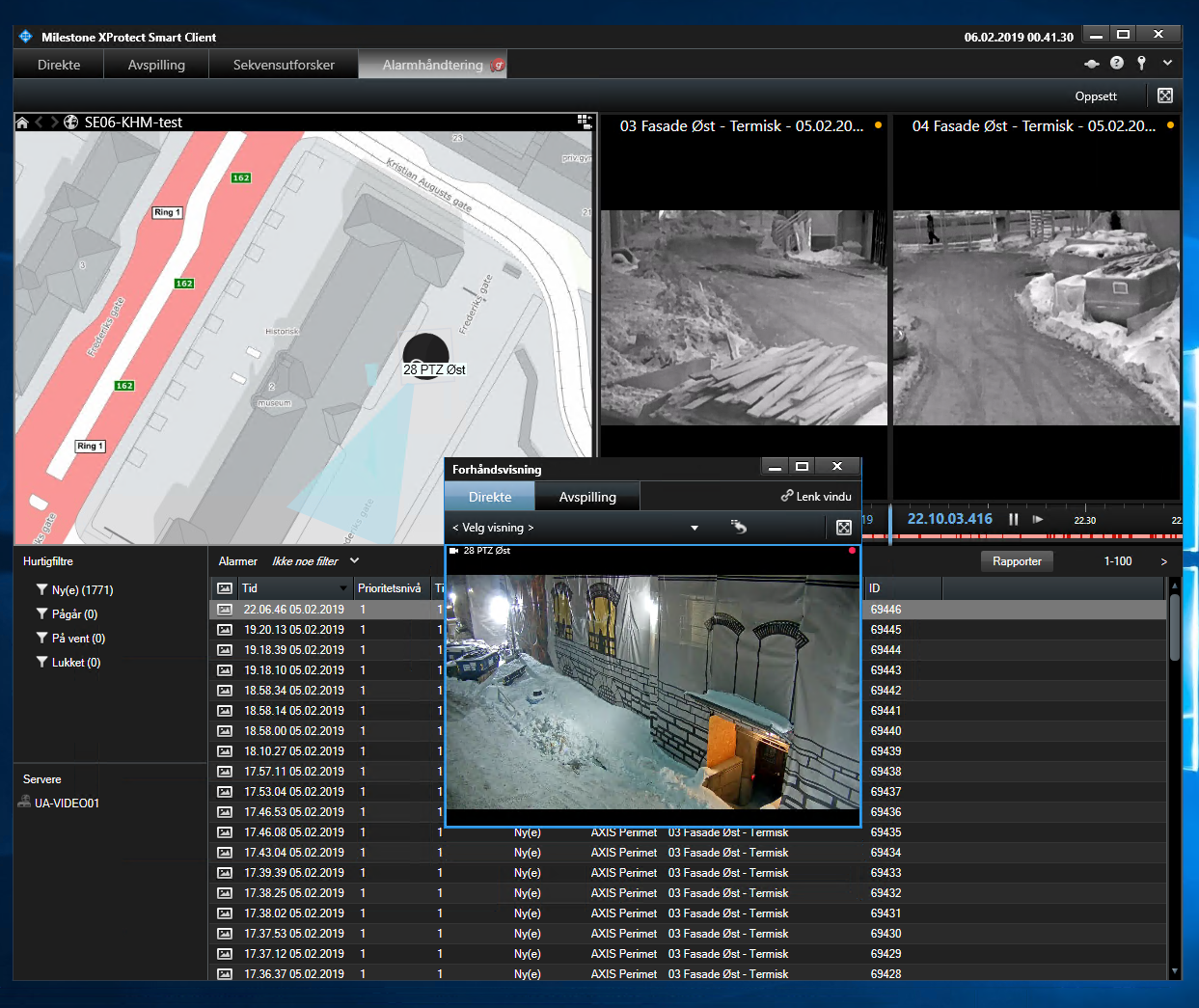Go to the smart map home location
Screen dimensions: 1199x1008
pyautogui.click(x=22, y=123)
